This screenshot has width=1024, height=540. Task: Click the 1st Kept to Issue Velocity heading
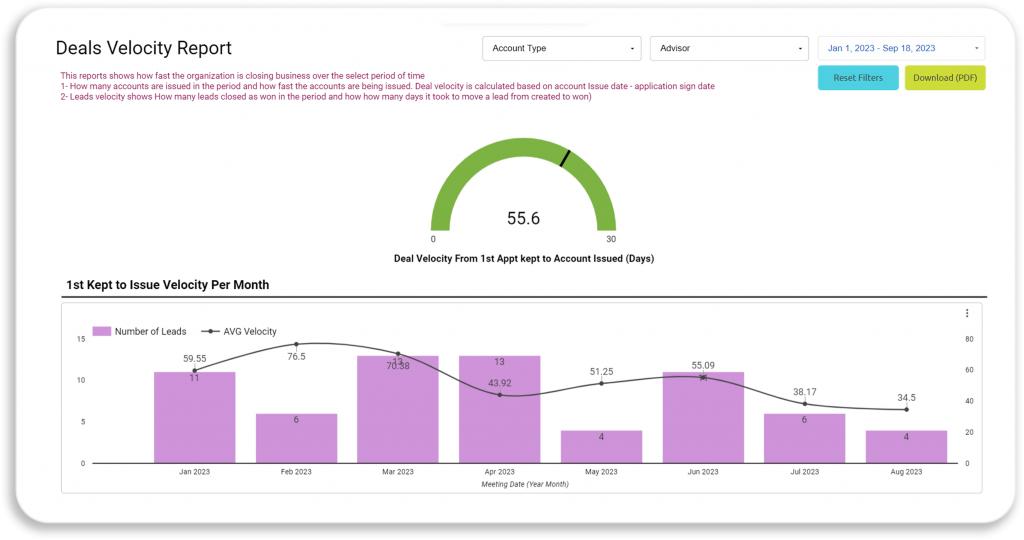click(168, 285)
